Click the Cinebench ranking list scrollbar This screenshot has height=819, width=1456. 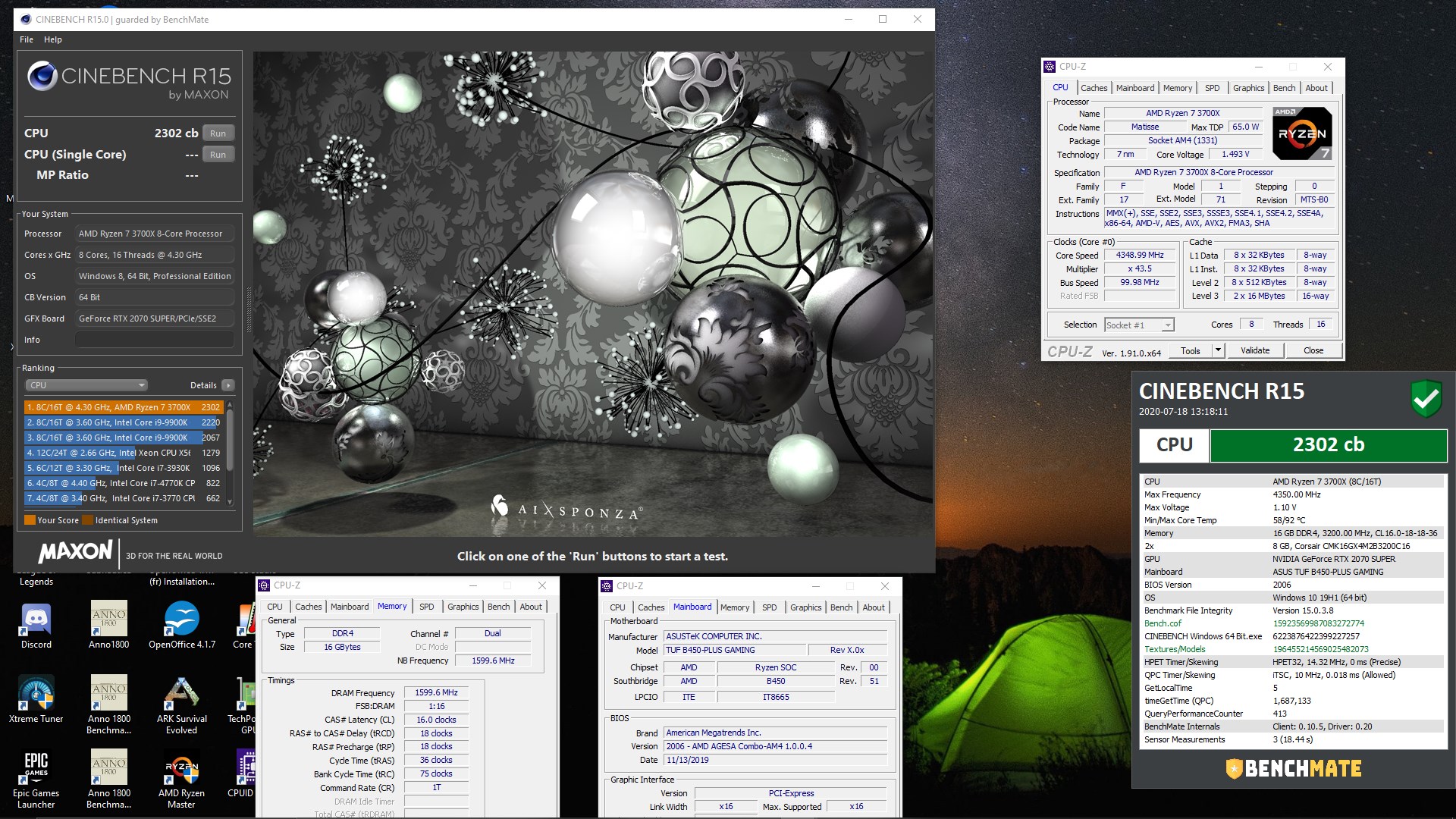tap(230, 453)
